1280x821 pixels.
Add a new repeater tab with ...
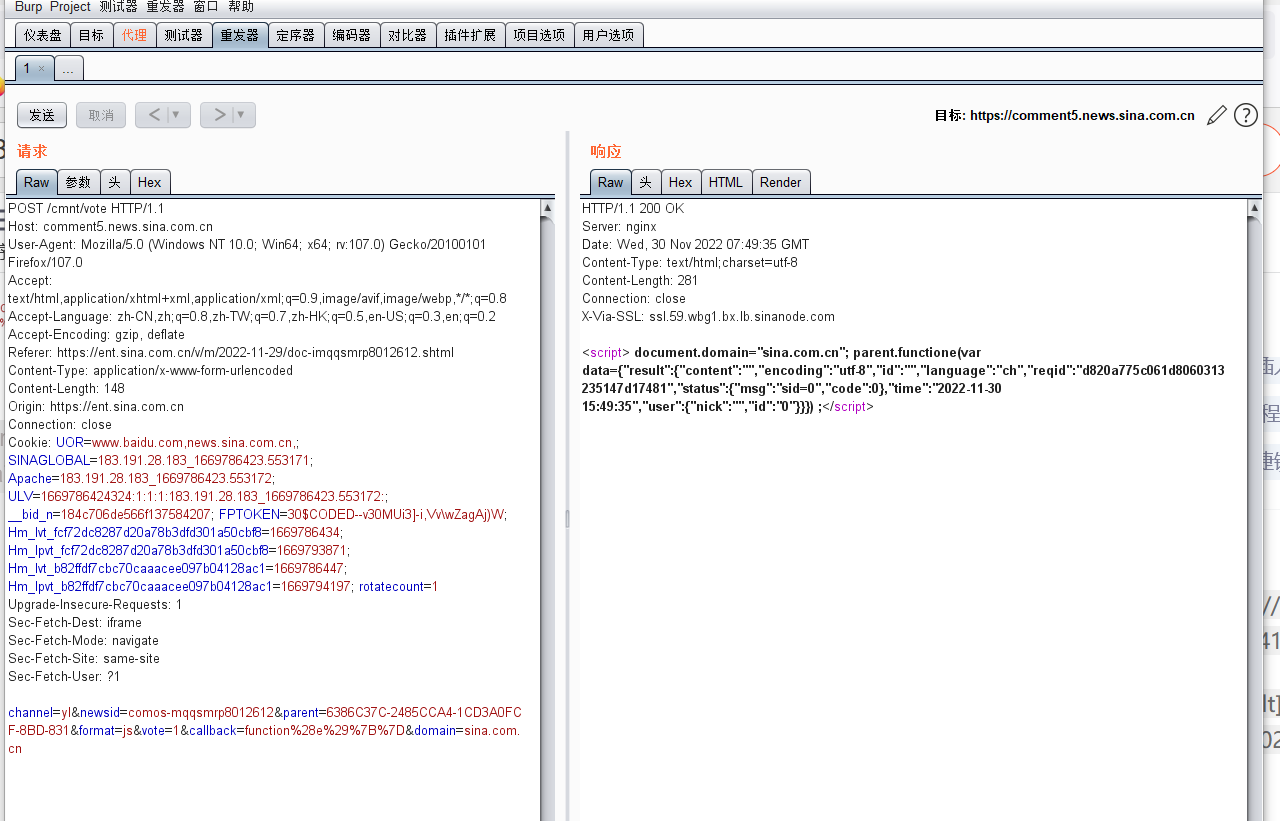coord(69,69)
